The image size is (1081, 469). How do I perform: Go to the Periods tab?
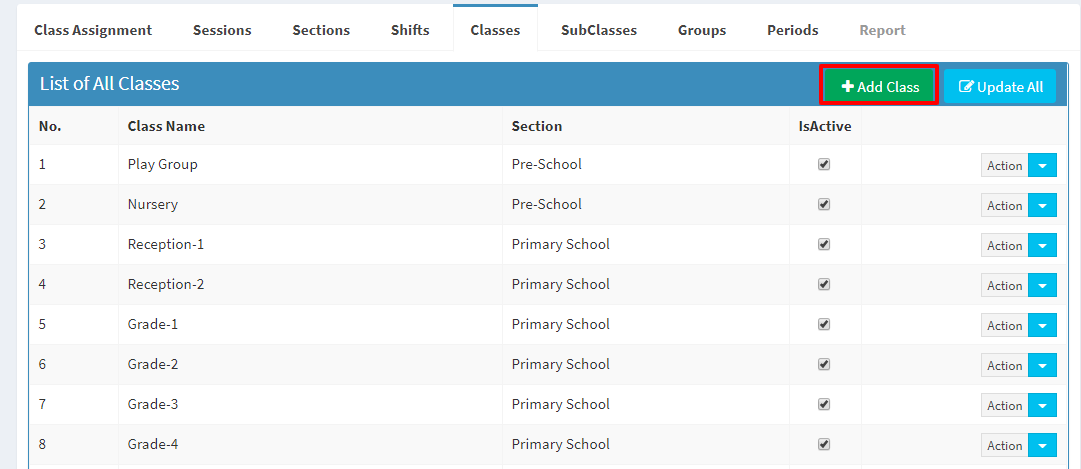click(x=793, y=30)
